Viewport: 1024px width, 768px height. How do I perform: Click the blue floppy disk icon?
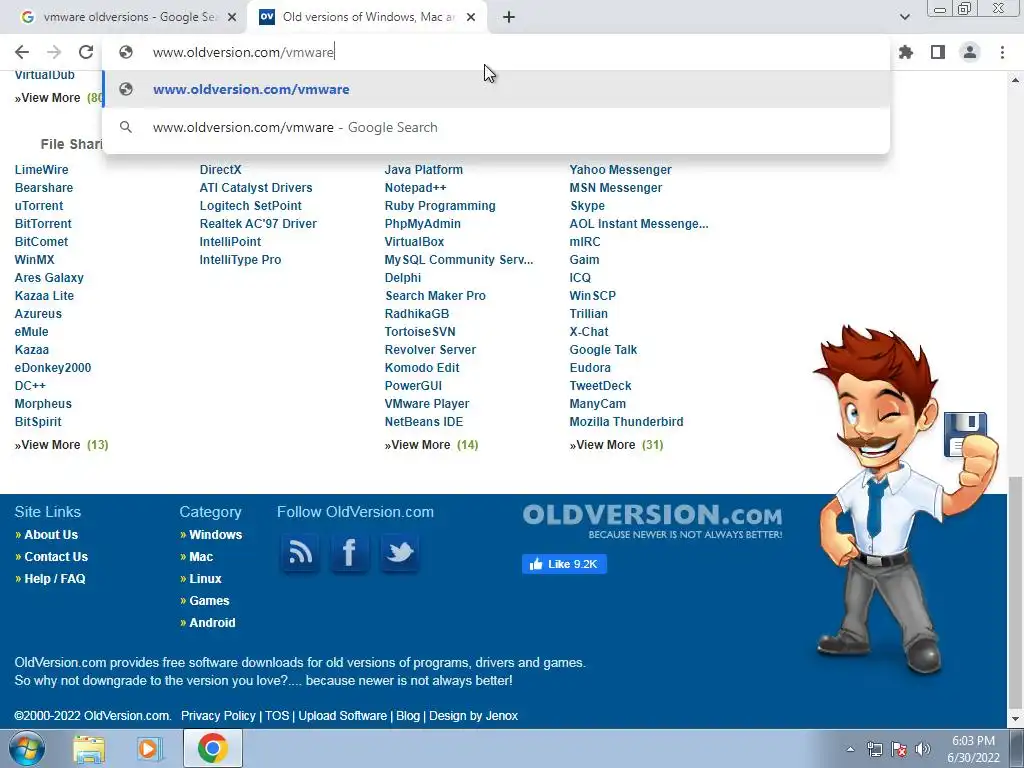point(965,433)
